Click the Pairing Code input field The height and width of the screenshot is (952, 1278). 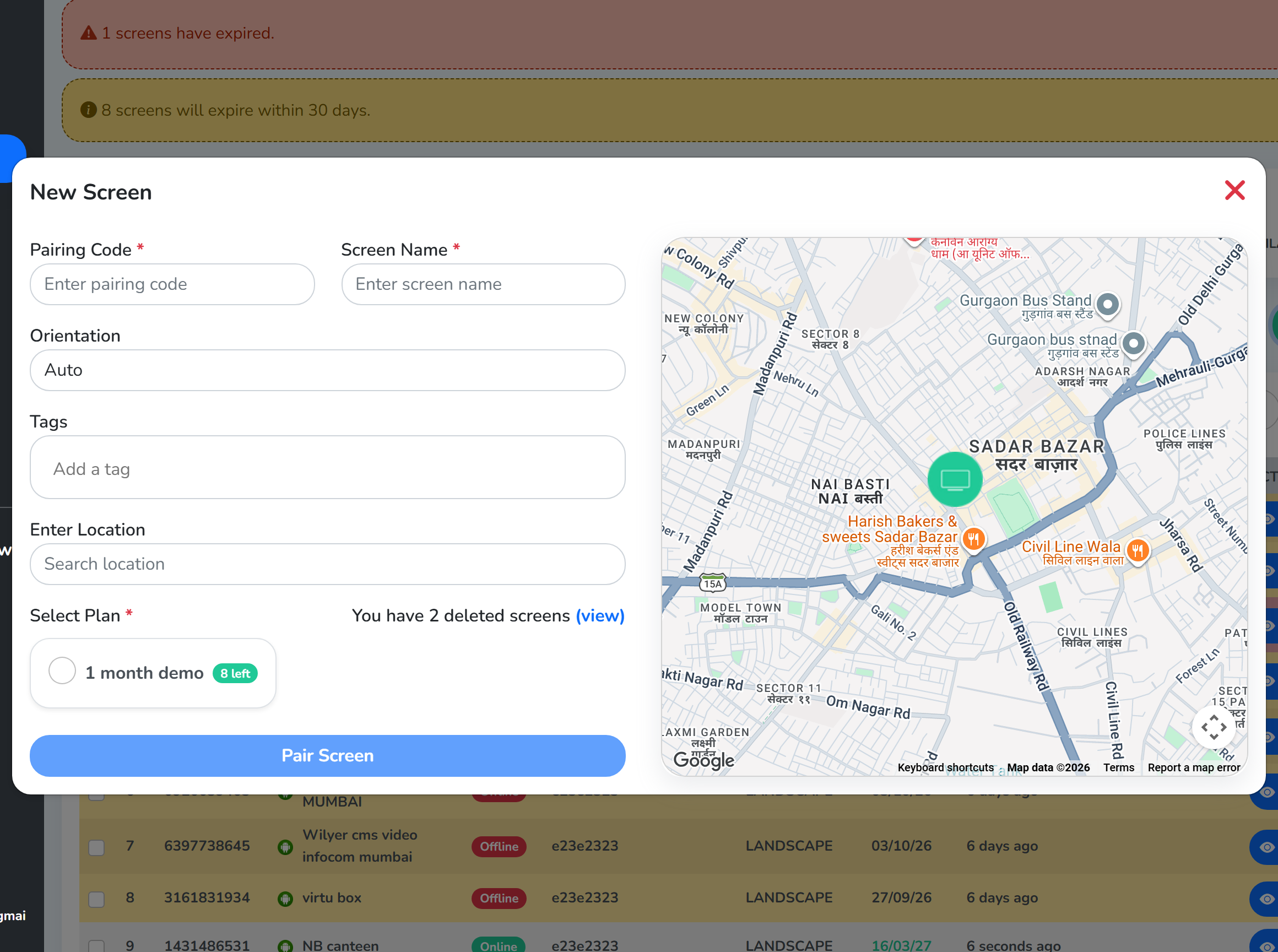click(x=172, y=284)
